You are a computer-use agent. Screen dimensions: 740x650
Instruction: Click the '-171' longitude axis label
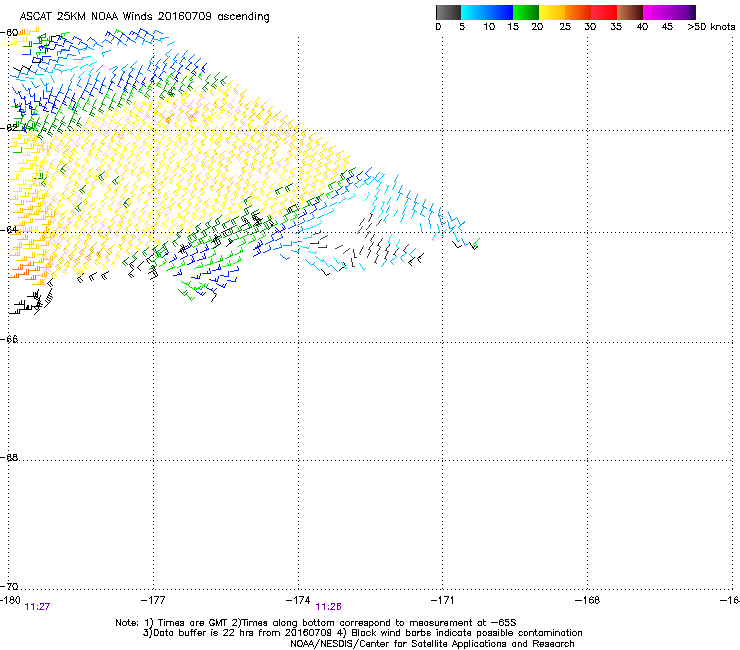point(442,600)
